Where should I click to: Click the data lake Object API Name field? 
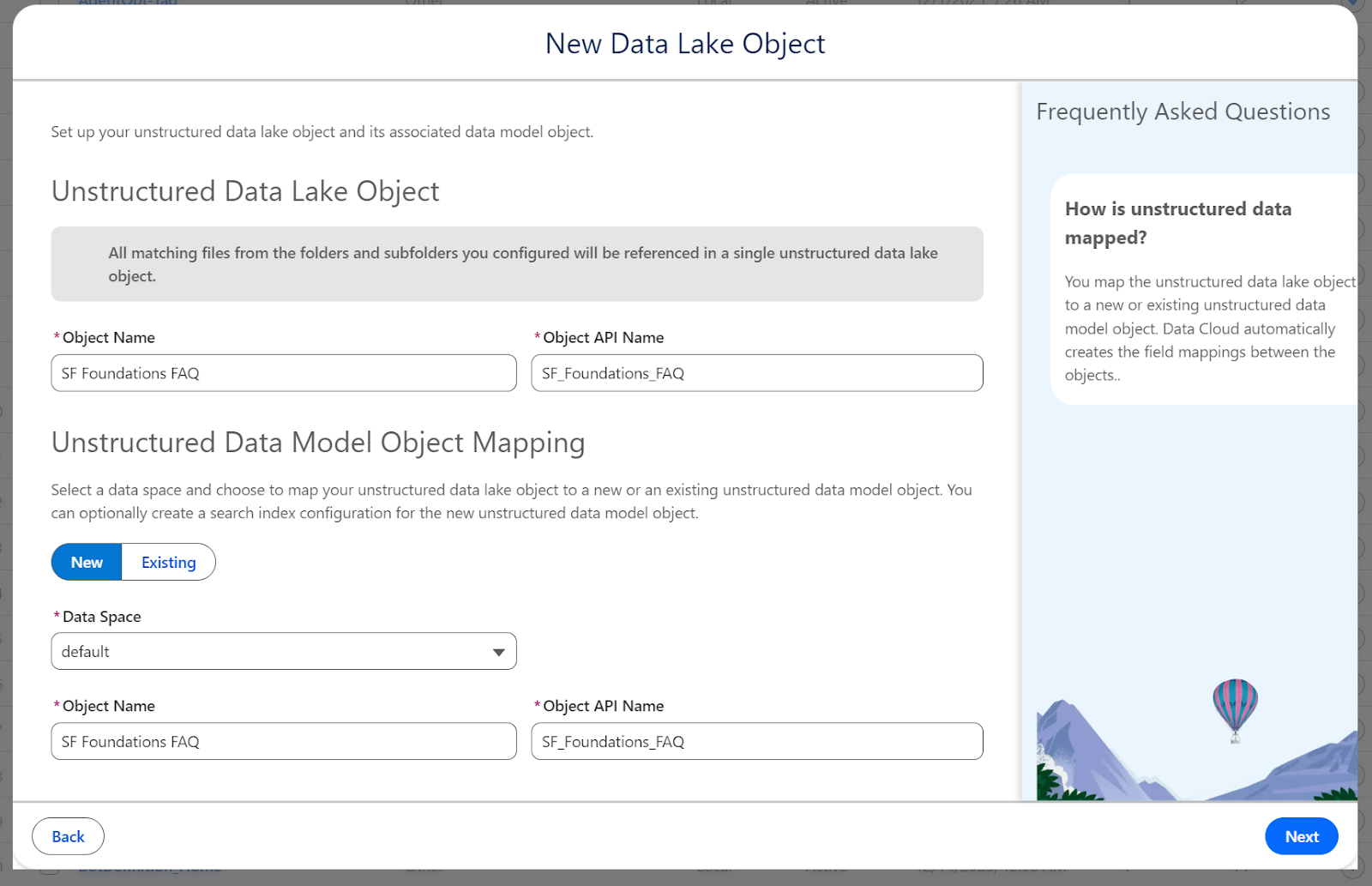[756, 374]
